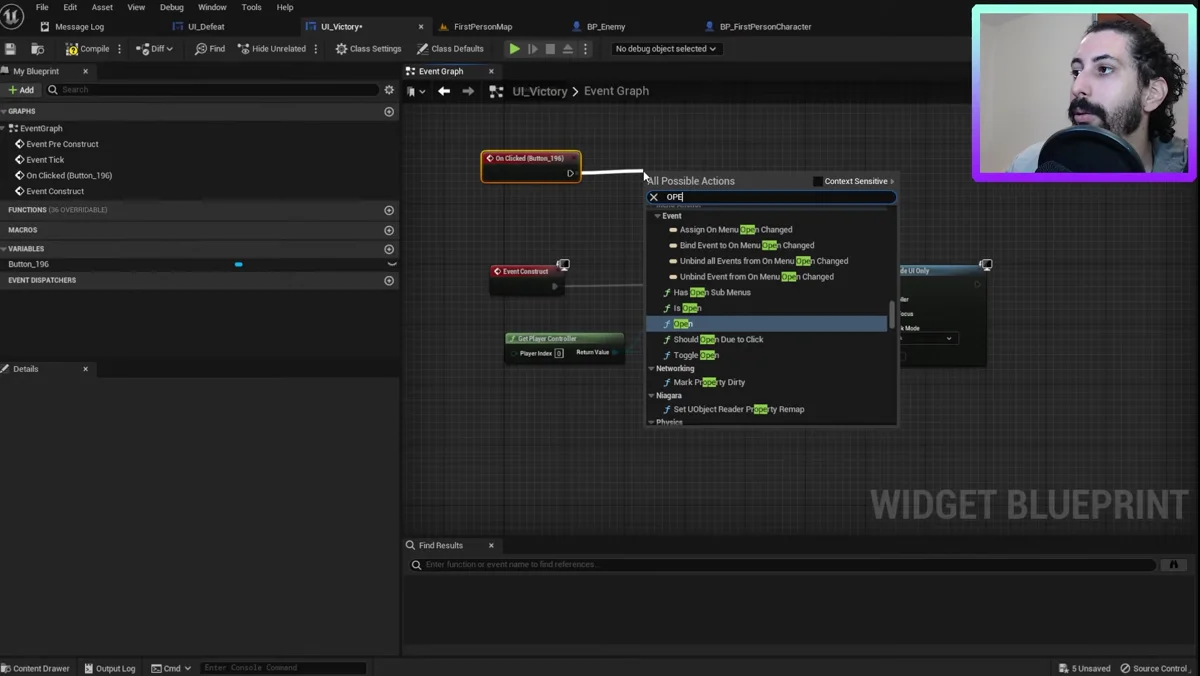Open the Diff dropdown

(155, 48)
